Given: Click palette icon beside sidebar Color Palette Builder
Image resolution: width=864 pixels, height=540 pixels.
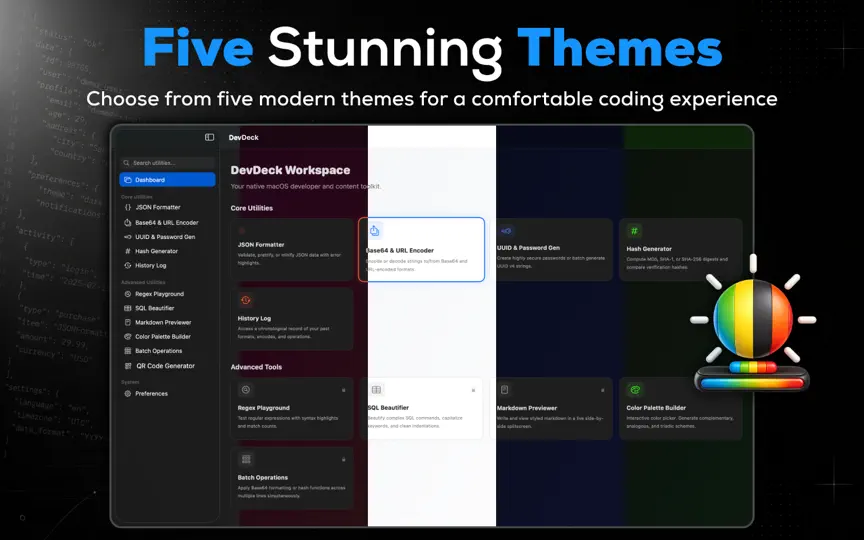Looking at the screenshot, I should point(128,337).
